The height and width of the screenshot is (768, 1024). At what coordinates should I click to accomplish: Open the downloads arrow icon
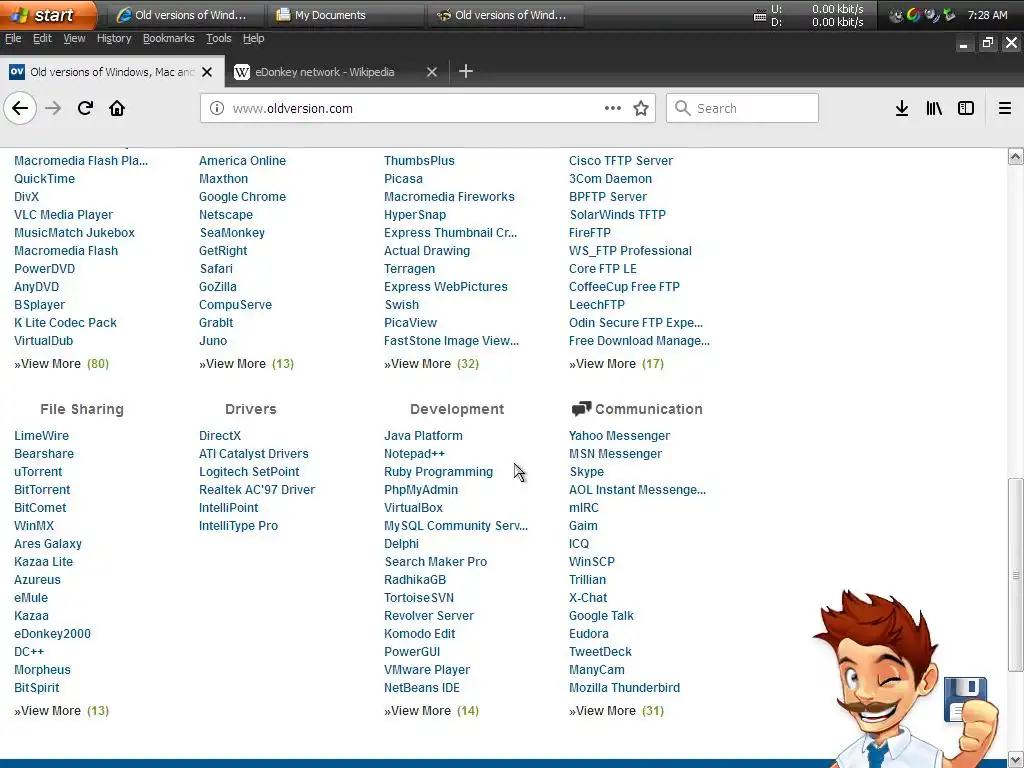coord(902,108)
